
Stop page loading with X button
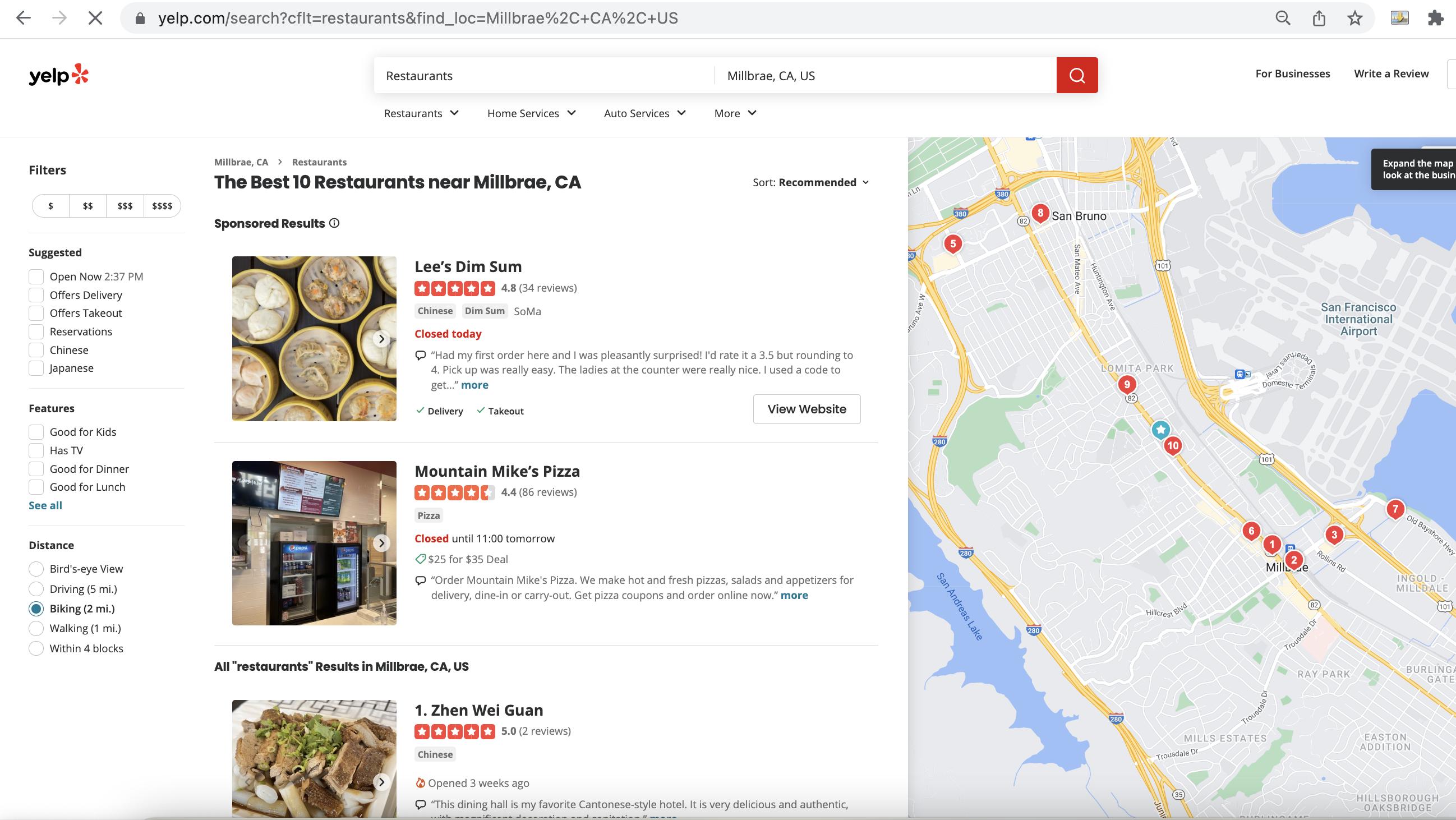[95, 18]
